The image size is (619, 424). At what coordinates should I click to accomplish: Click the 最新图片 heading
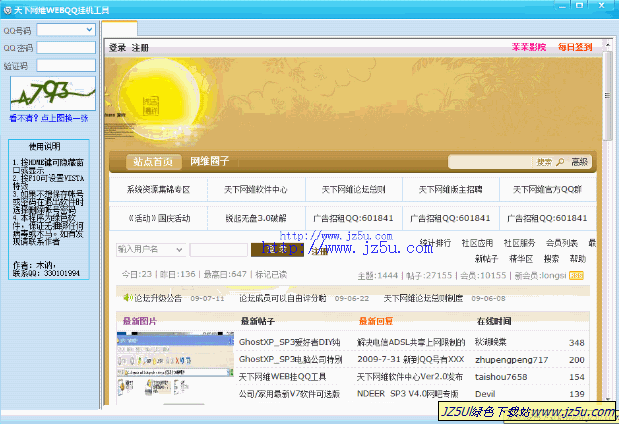(140, 321)
